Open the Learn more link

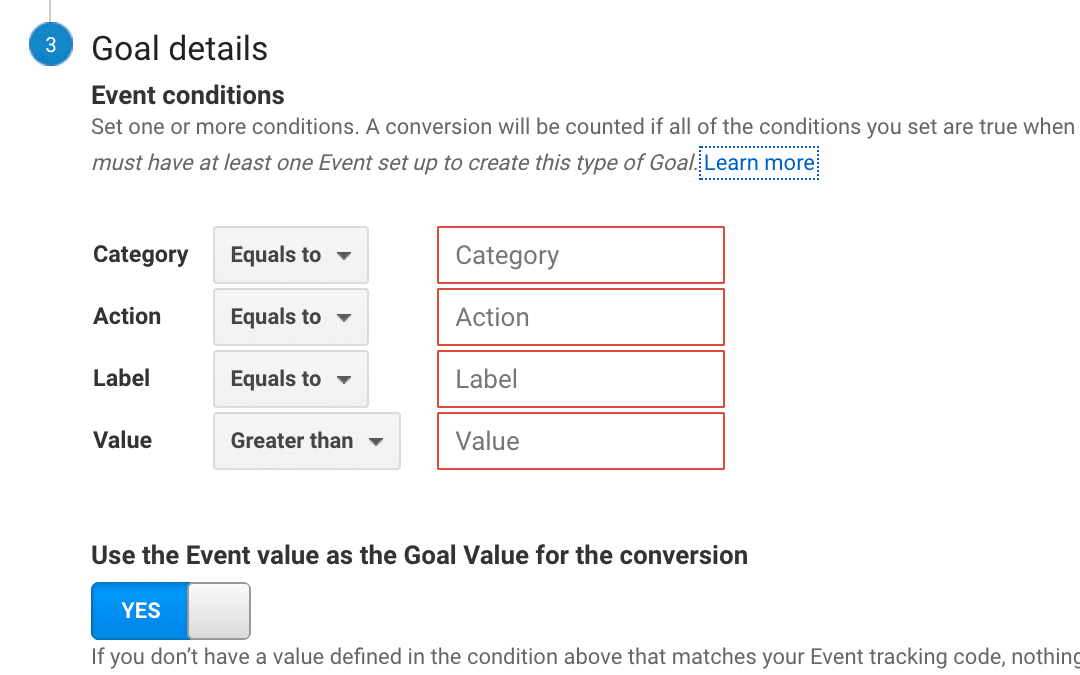click(x=759, y=163)
